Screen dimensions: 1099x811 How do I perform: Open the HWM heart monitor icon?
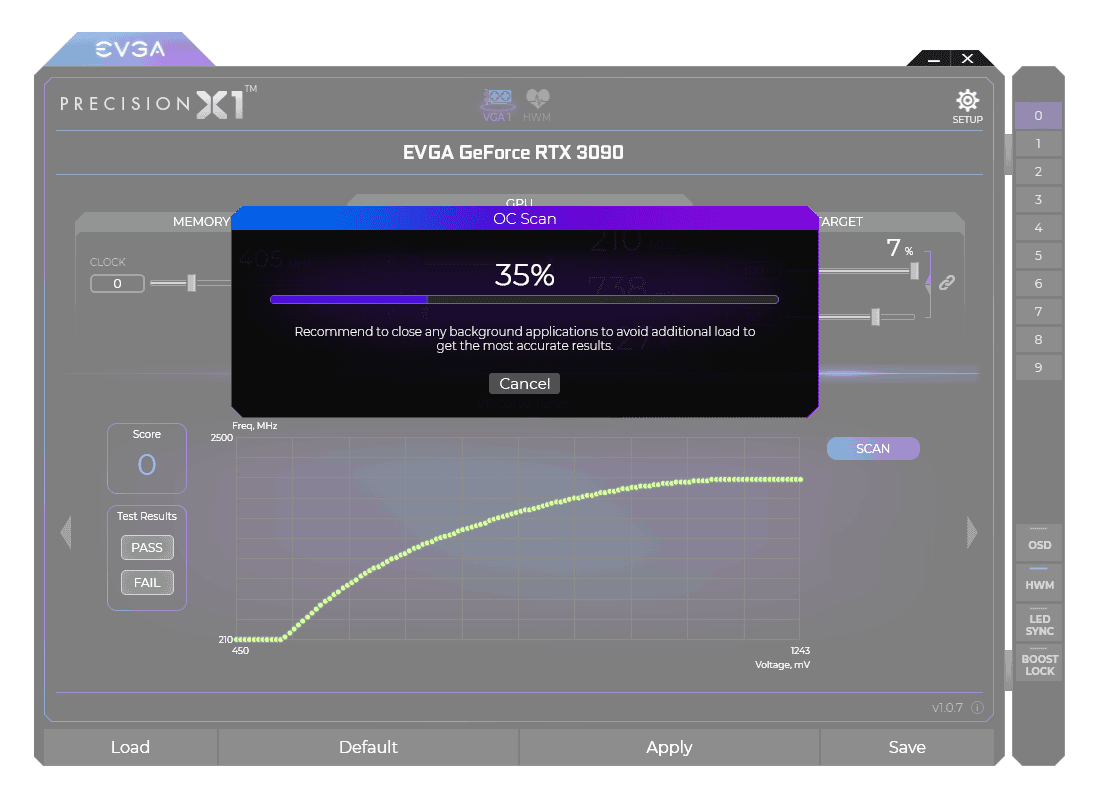click(x=538, y=105)
